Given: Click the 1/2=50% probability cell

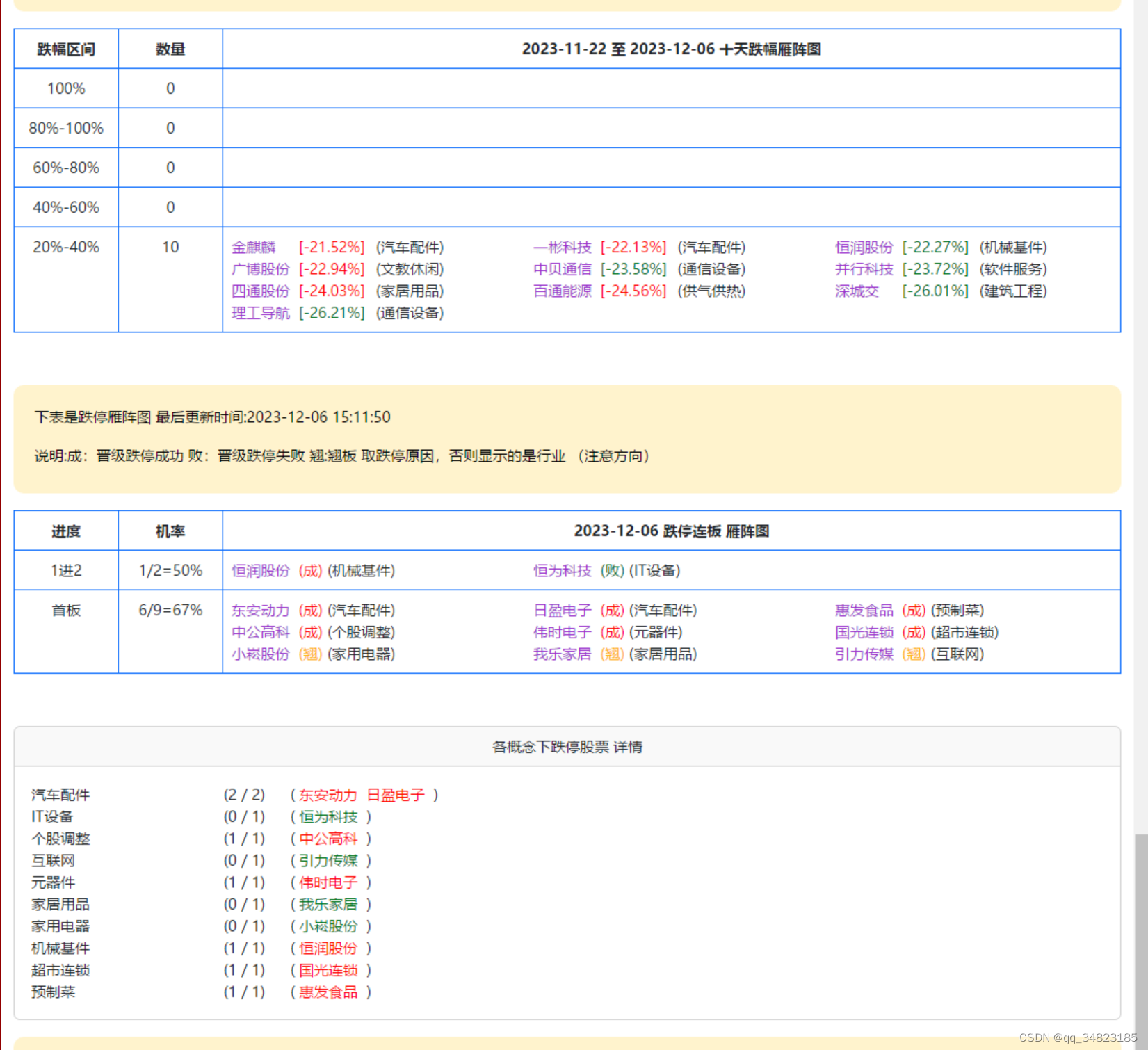Looking at the screenshot, I should click(170, 571).
